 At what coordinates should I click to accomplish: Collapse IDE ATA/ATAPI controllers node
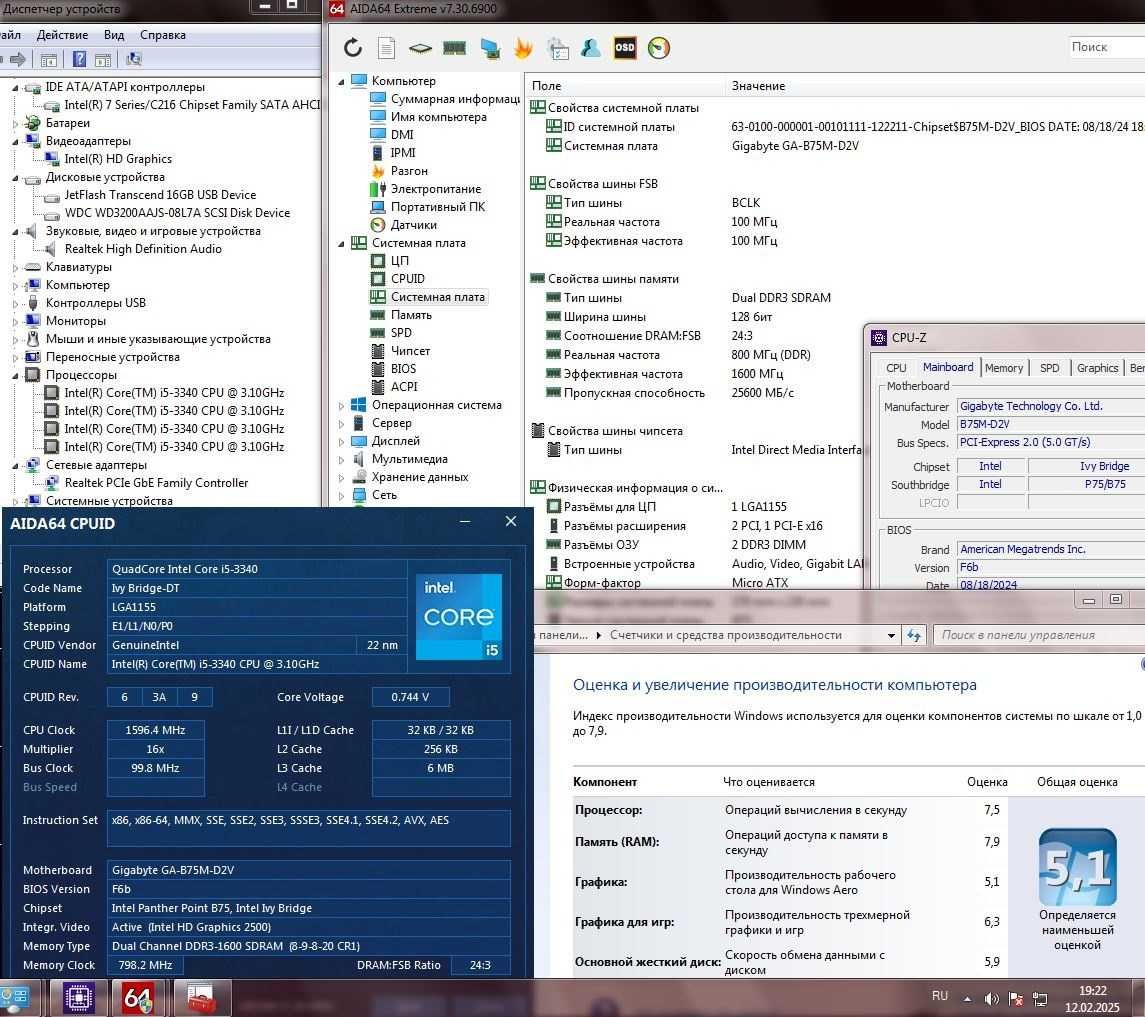click(x=15, y=88)
